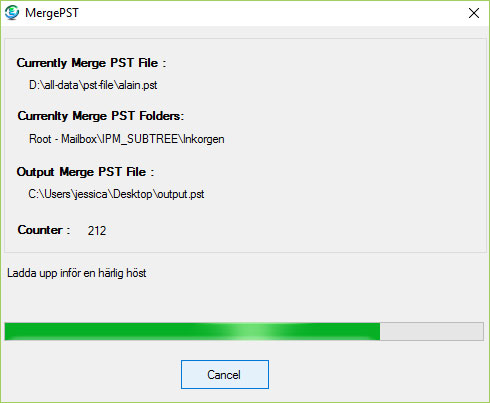Click the Counter value 212
The width and height of the screenshot is (490, 403).
[x=97, y=231]
